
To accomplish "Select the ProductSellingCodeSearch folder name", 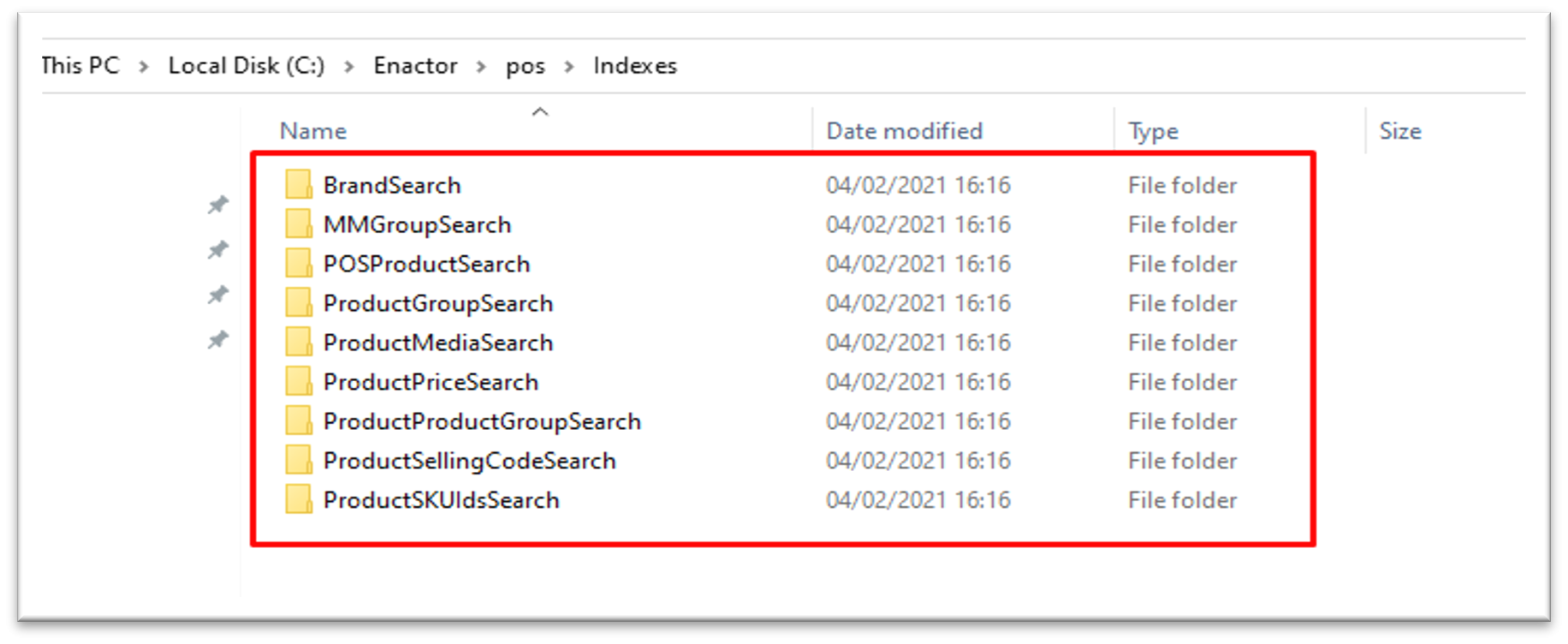I will (x=469, y=461).
